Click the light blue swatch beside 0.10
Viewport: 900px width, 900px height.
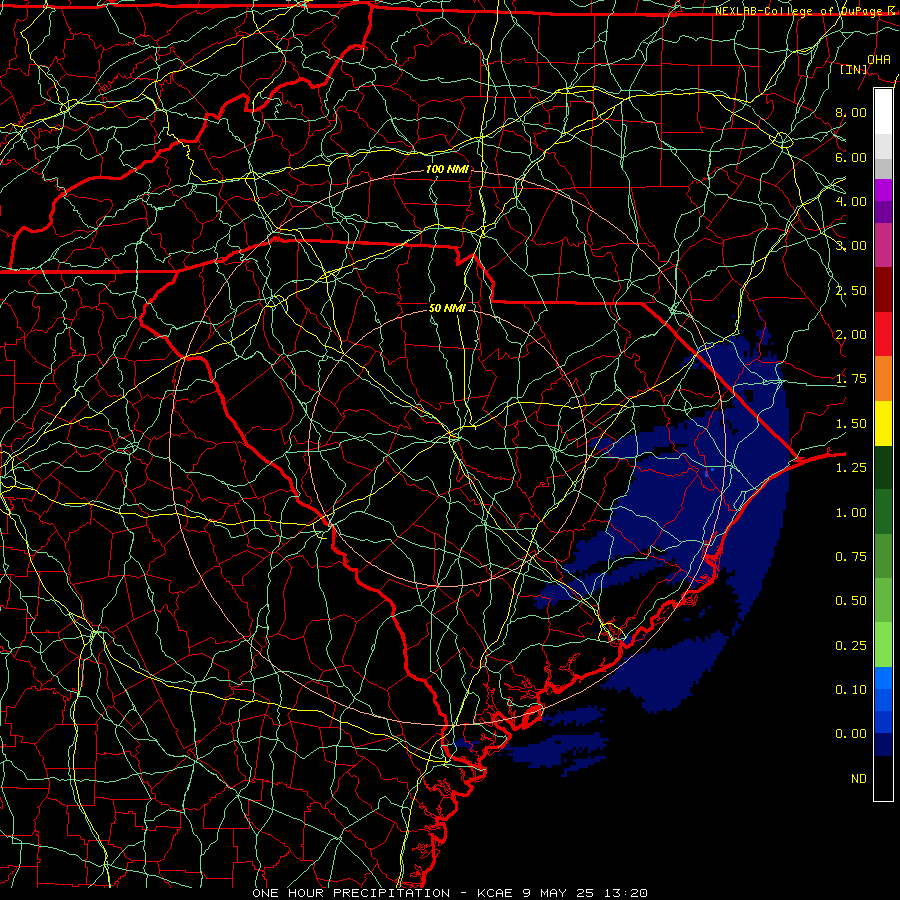pyautogui.click(x=883, y=678)
